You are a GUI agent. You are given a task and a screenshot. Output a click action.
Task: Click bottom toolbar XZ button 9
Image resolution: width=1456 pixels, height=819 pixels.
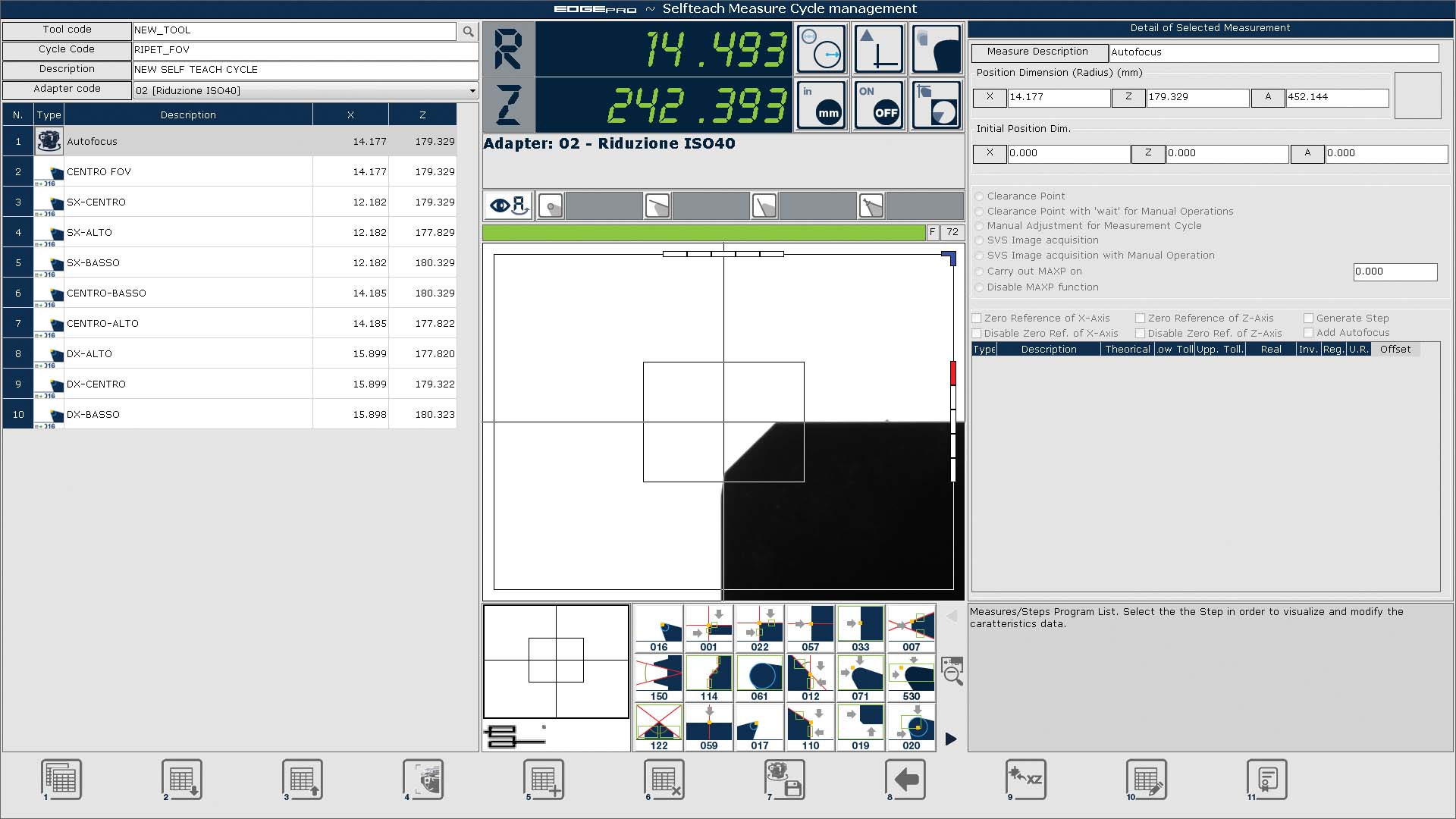pos(1026,779)
